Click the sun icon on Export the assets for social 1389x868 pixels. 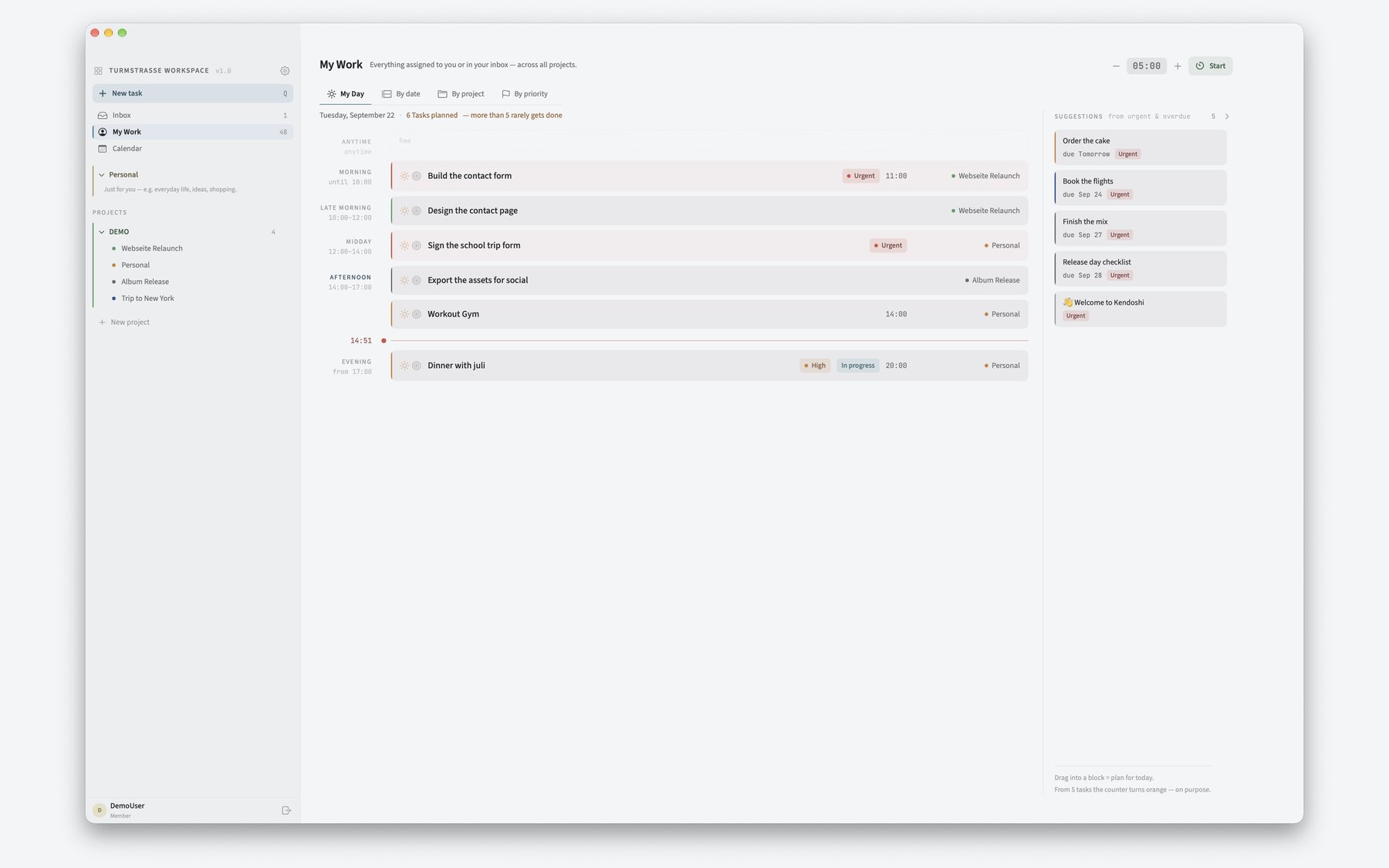coord(404,280)
